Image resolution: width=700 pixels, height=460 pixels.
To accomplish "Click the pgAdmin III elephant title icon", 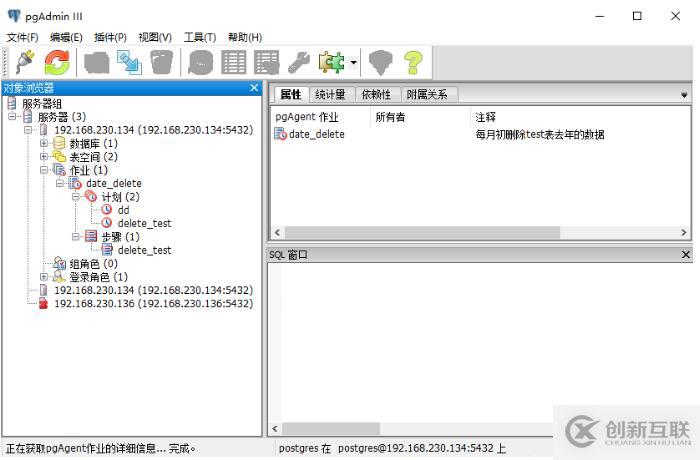I will point(14,16).
